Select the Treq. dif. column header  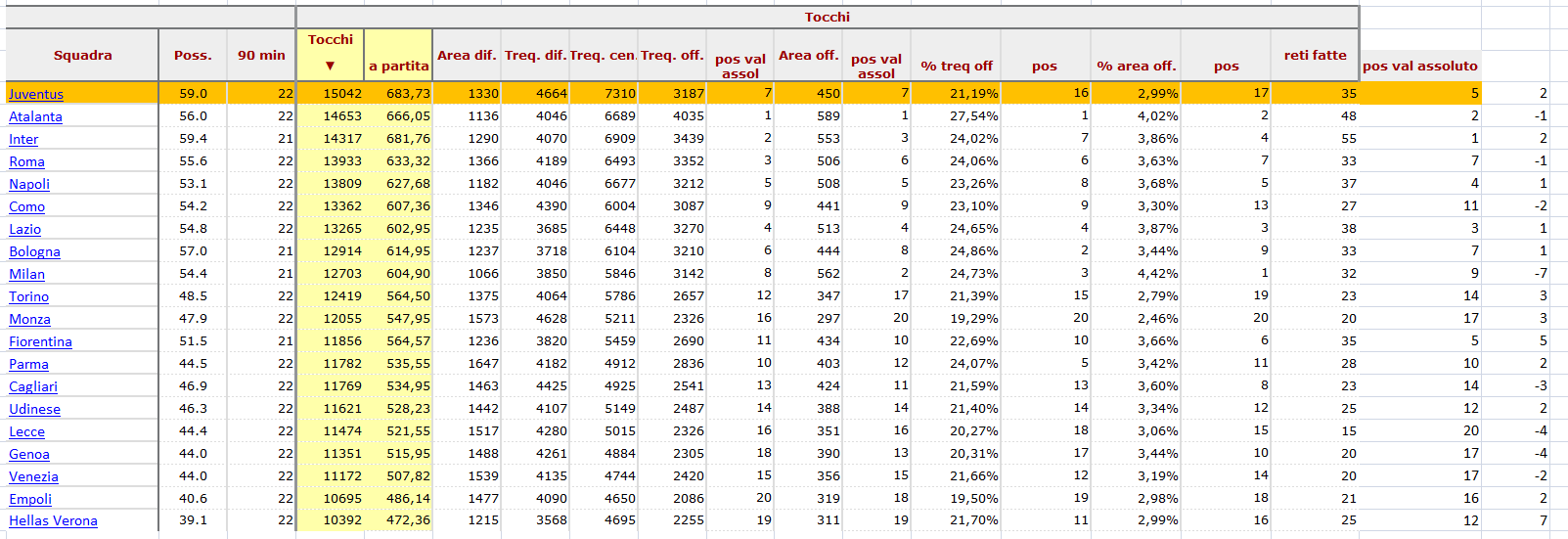pyautogui.click(x=535, y=55)
